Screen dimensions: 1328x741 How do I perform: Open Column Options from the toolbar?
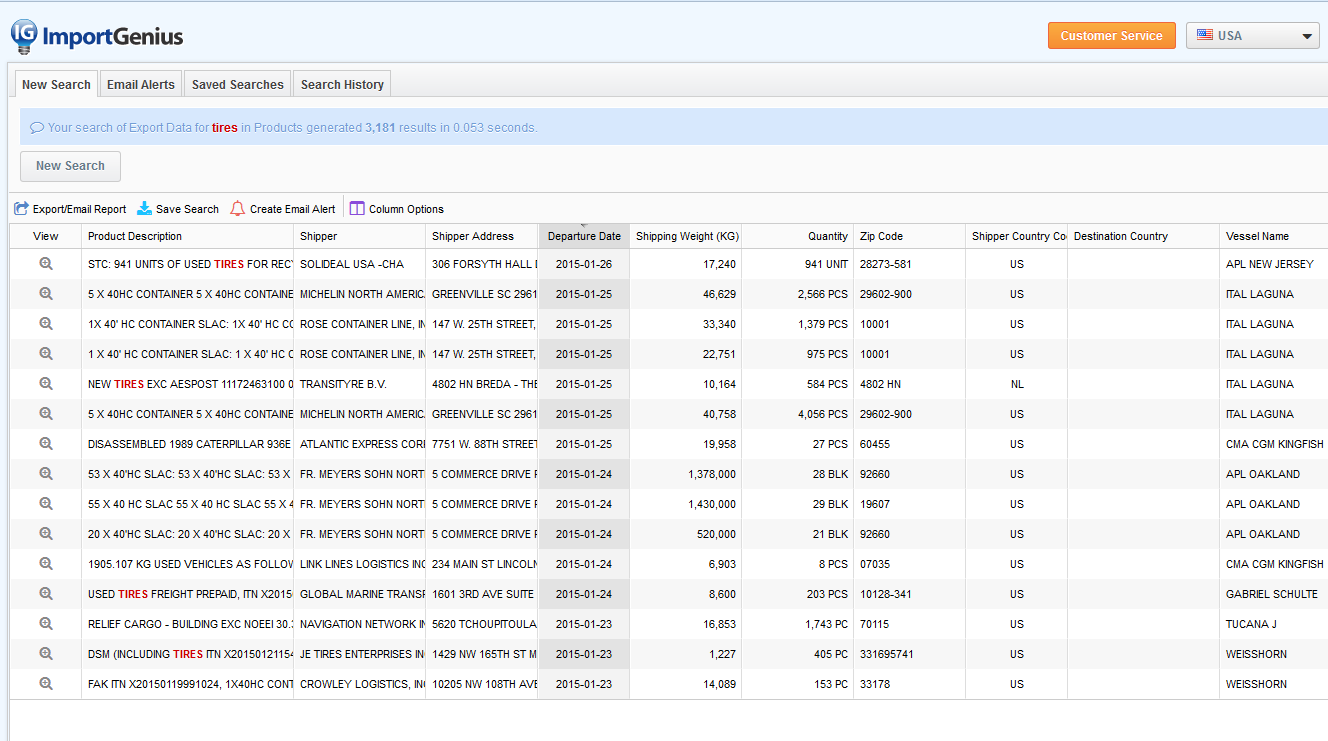click(397, 209)
